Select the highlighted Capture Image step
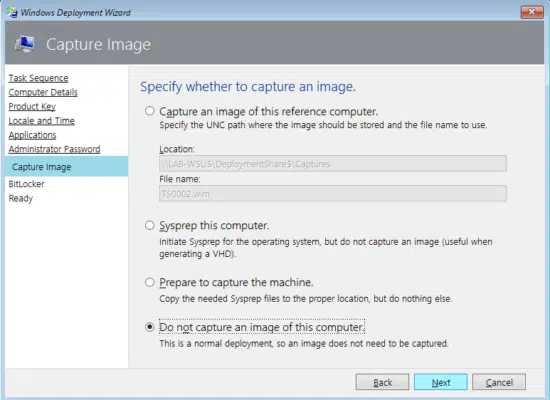The image size is (550, 400). tap(67, 167)
